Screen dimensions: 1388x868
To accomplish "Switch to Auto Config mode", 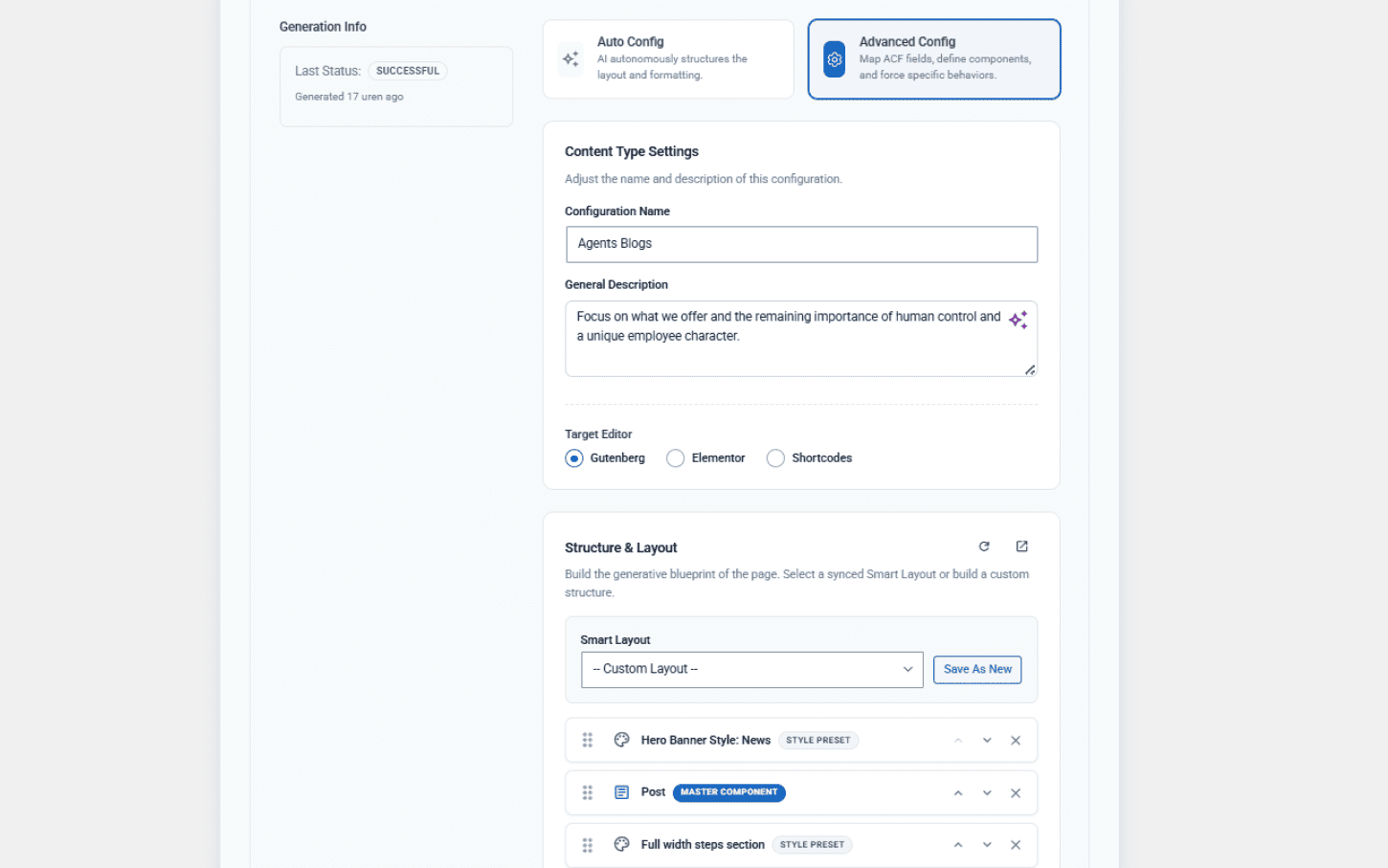I will 668,59.
